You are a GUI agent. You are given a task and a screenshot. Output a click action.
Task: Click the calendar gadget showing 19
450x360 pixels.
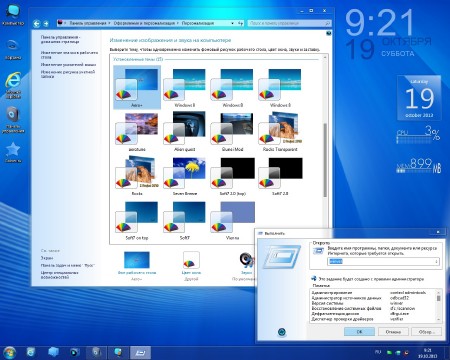click(419, 98)
